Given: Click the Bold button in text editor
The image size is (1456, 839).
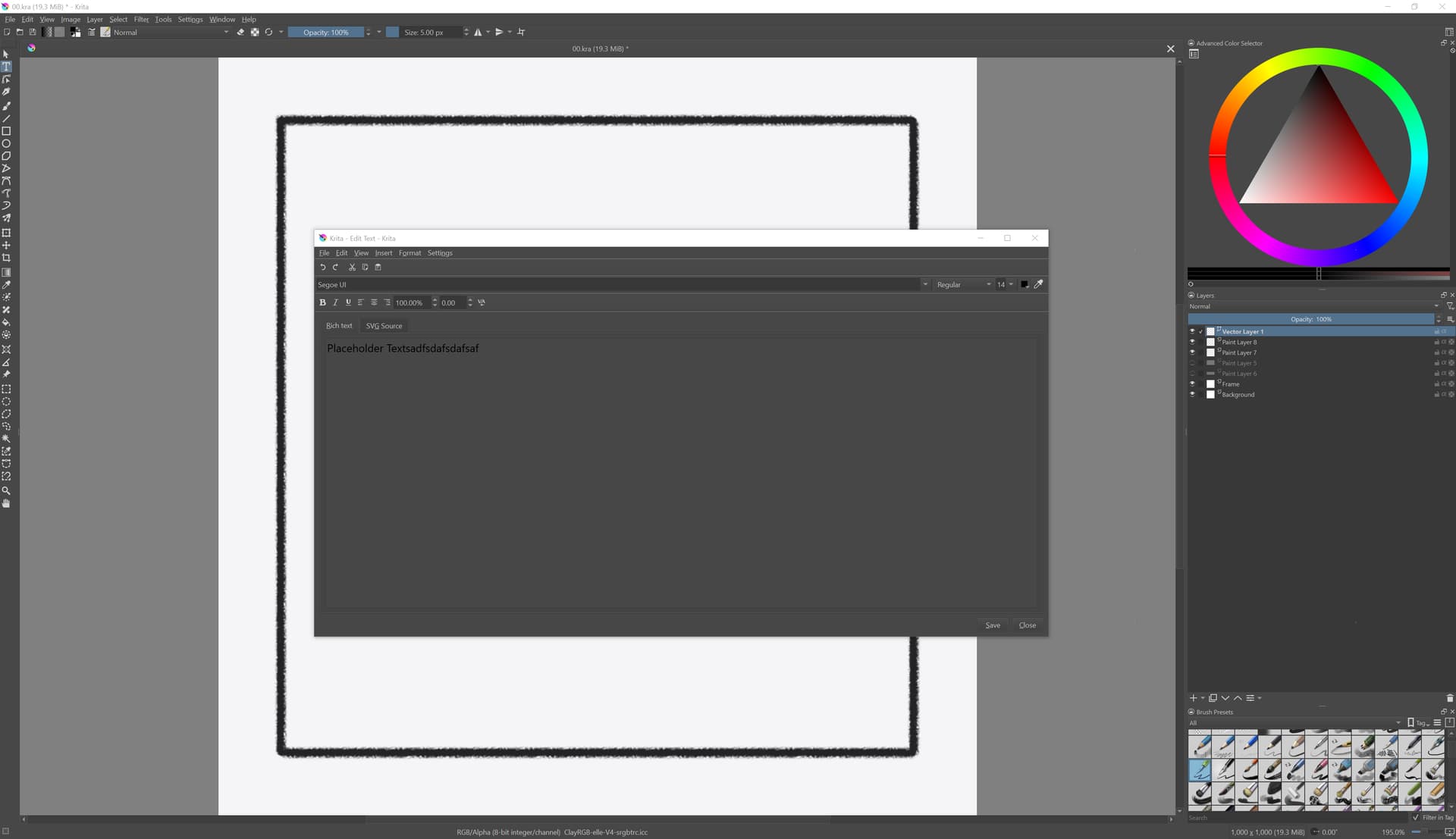Looking at the screenshot, I should coord(322,302).
